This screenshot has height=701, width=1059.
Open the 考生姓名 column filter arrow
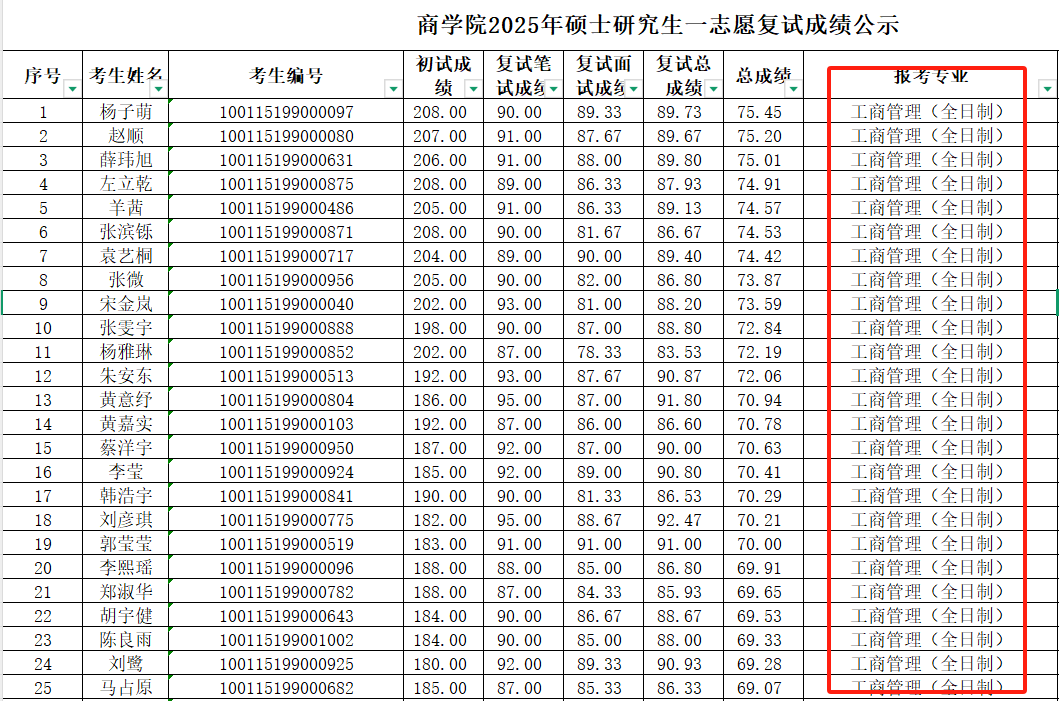click(x=159, y=88)
